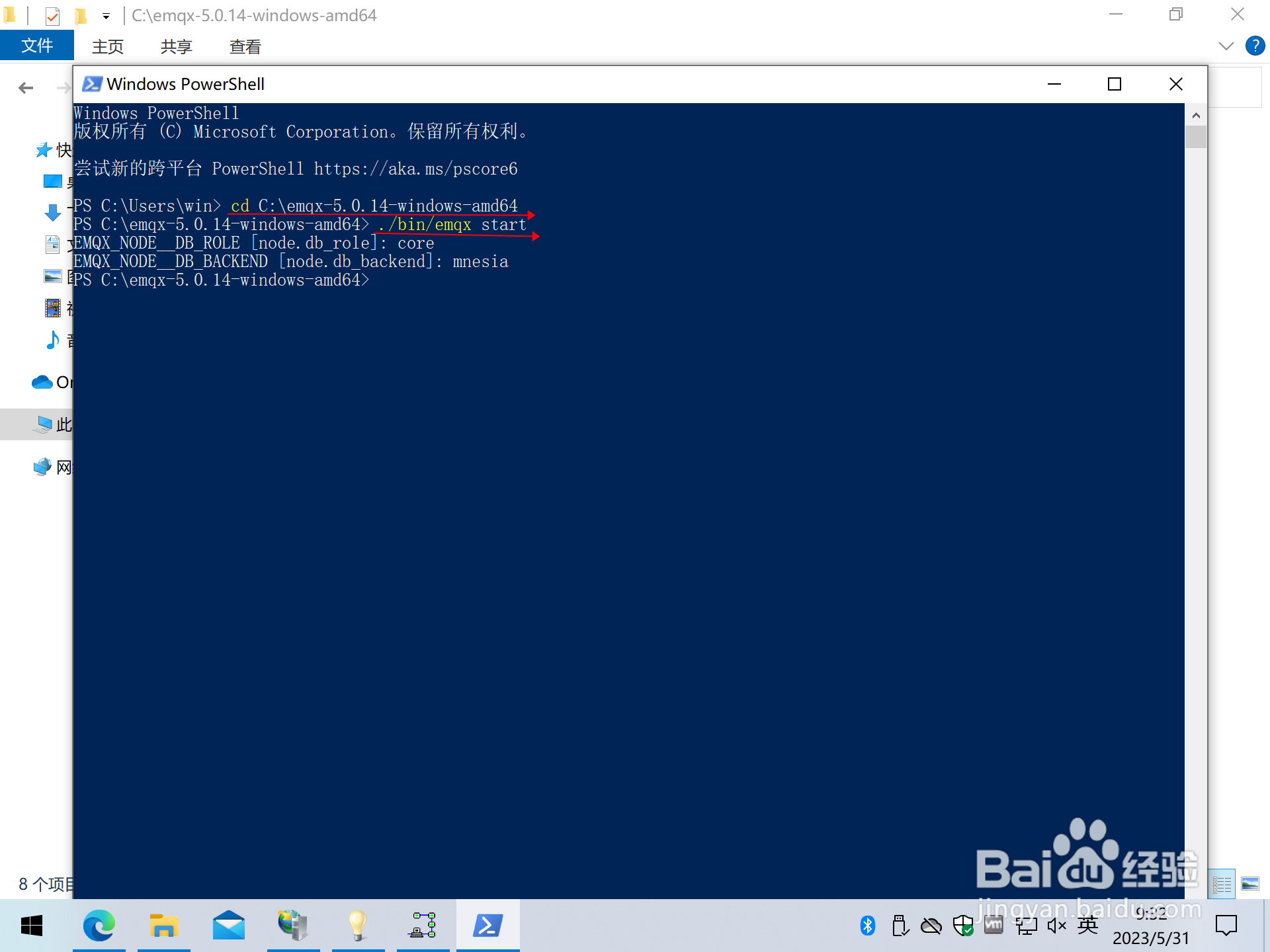Click the properties checkmark quick access icon
Viewport: 1270px width, 952px height.
(52, 15)
